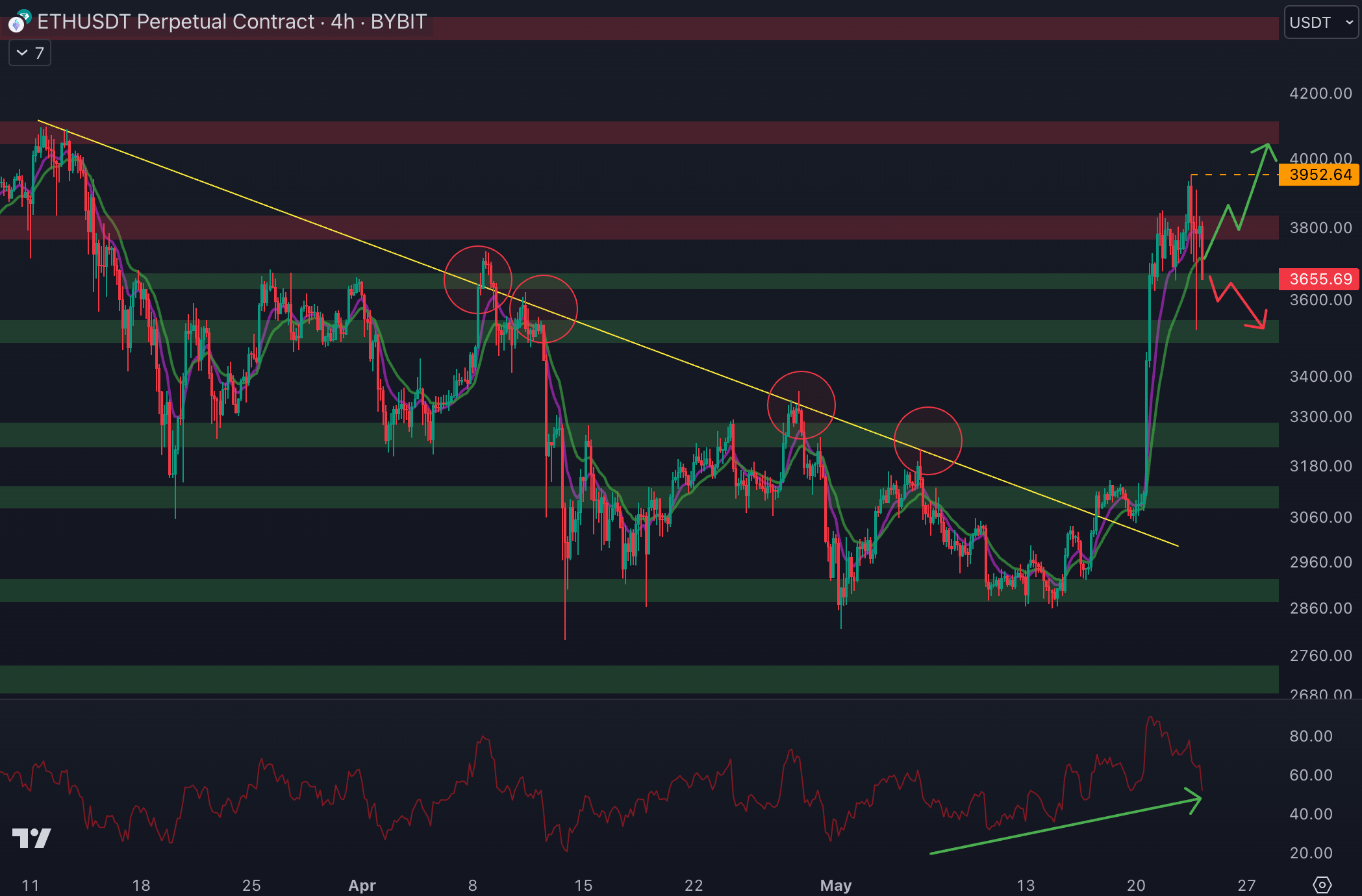Click the 4200.00 price scale label

pyautogui.click(x=1320, y=93)
